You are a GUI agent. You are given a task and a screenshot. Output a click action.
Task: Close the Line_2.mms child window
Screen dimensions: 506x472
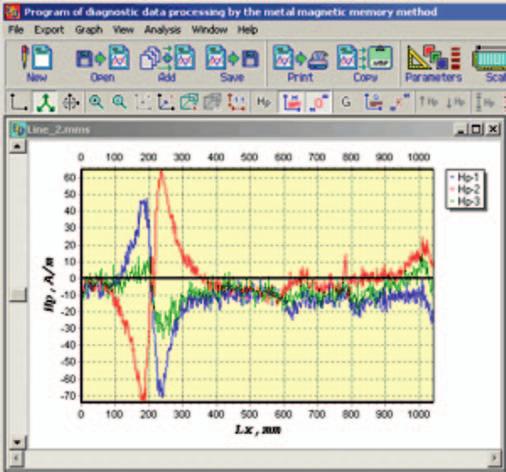[493, 129]
